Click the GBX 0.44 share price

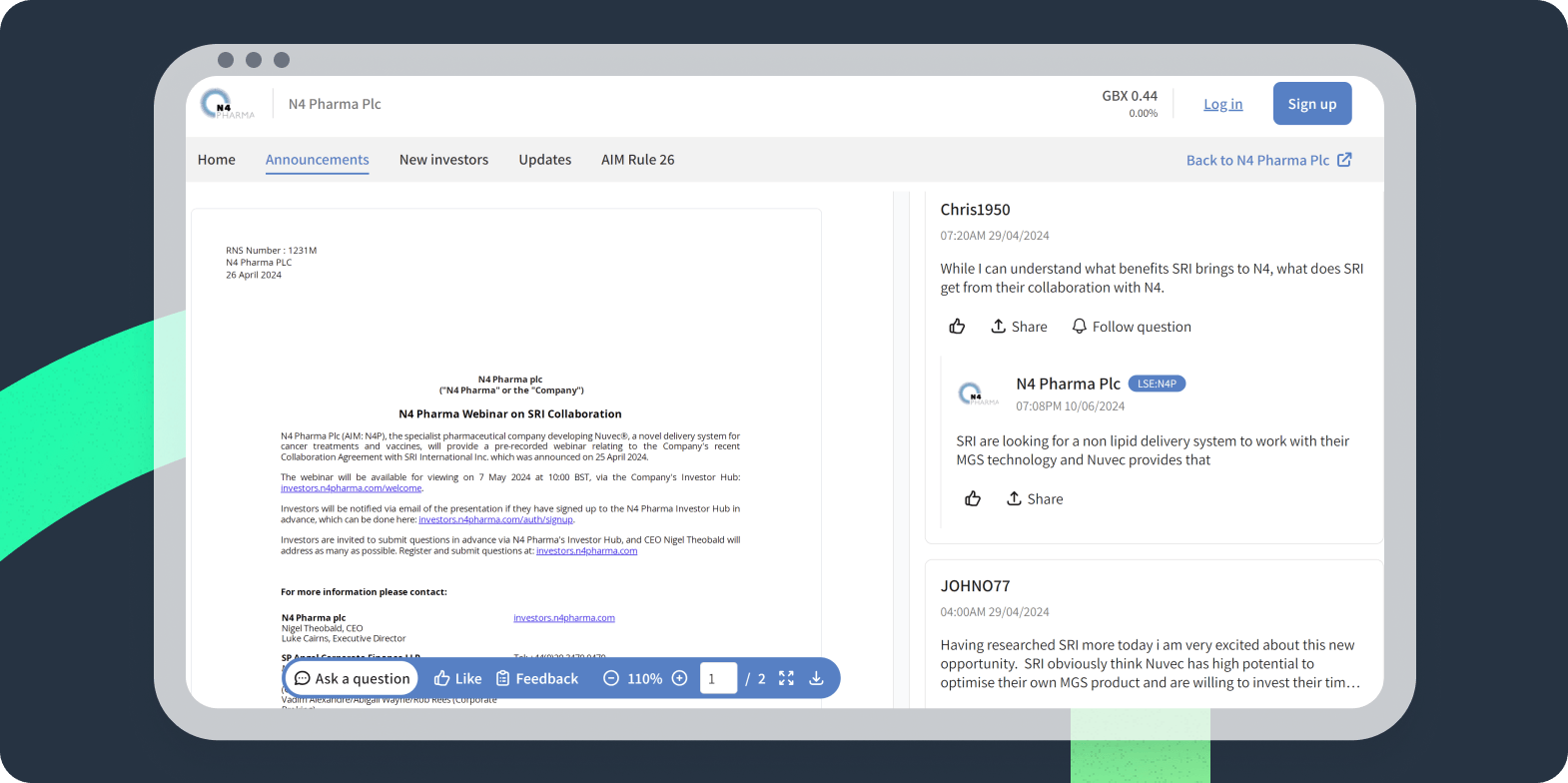pyautogui.click(x=1130, y=96)
